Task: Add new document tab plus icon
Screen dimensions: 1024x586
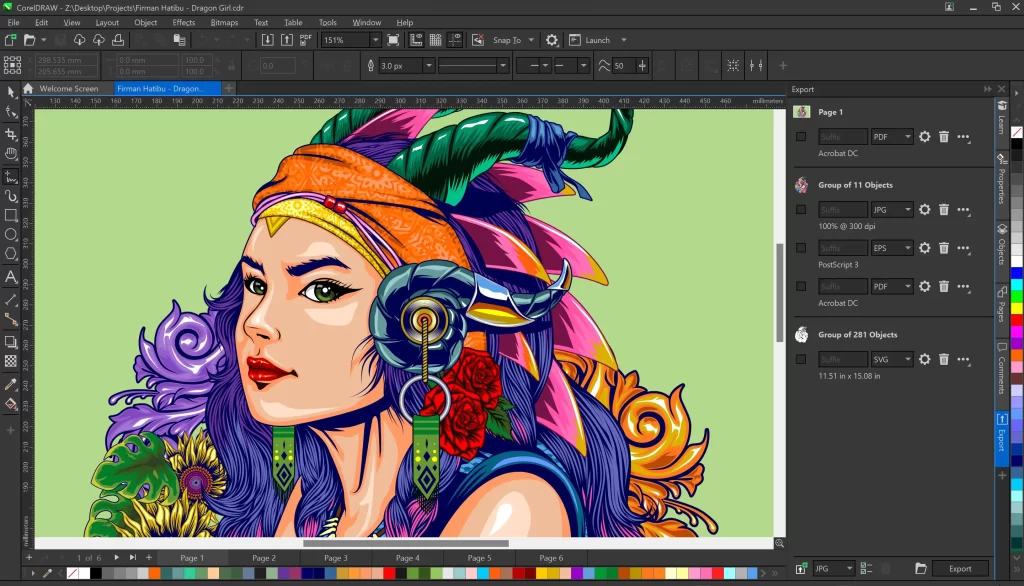Action: 229,88
